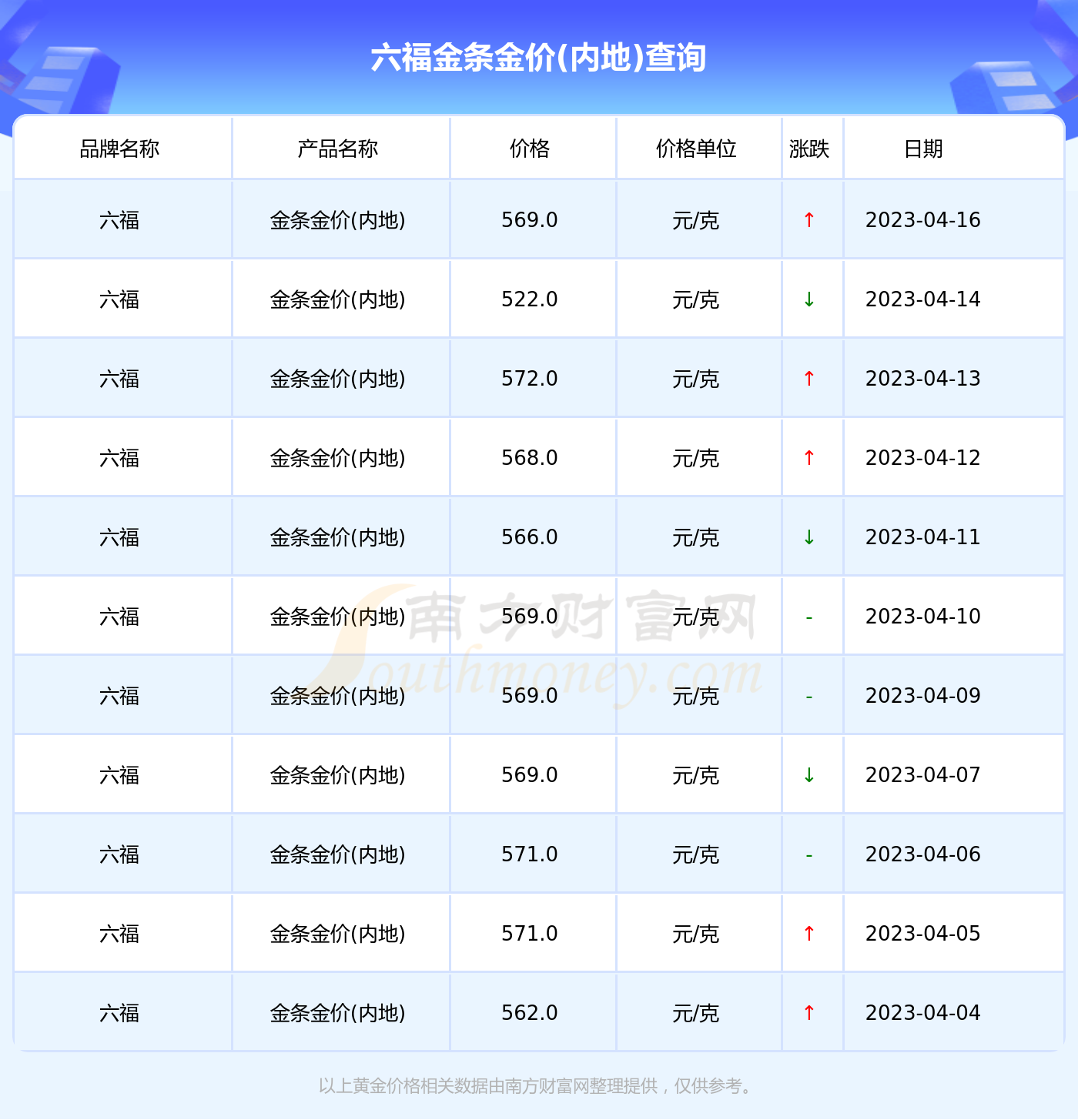Click the dash marker for 2023-04-10

click(808, 617)
